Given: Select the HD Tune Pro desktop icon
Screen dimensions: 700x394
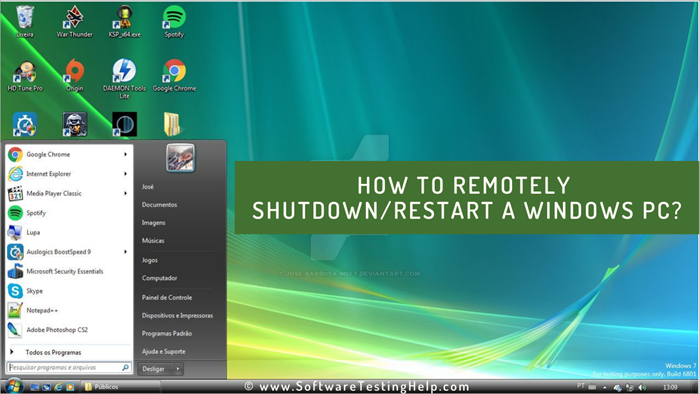Looking at the screenshot, I should [25, 76].
